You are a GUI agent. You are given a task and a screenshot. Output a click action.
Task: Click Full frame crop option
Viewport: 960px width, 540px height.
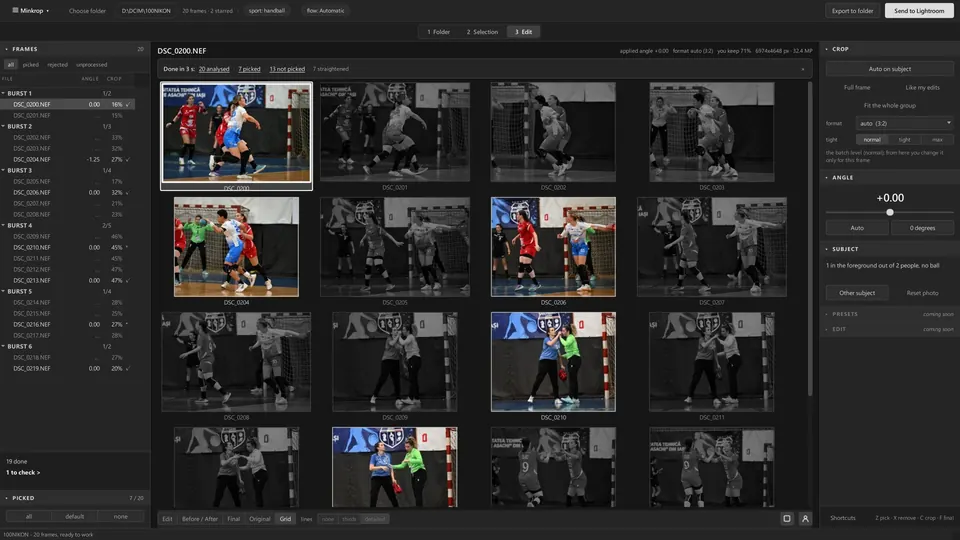click(x=857, y=88)
